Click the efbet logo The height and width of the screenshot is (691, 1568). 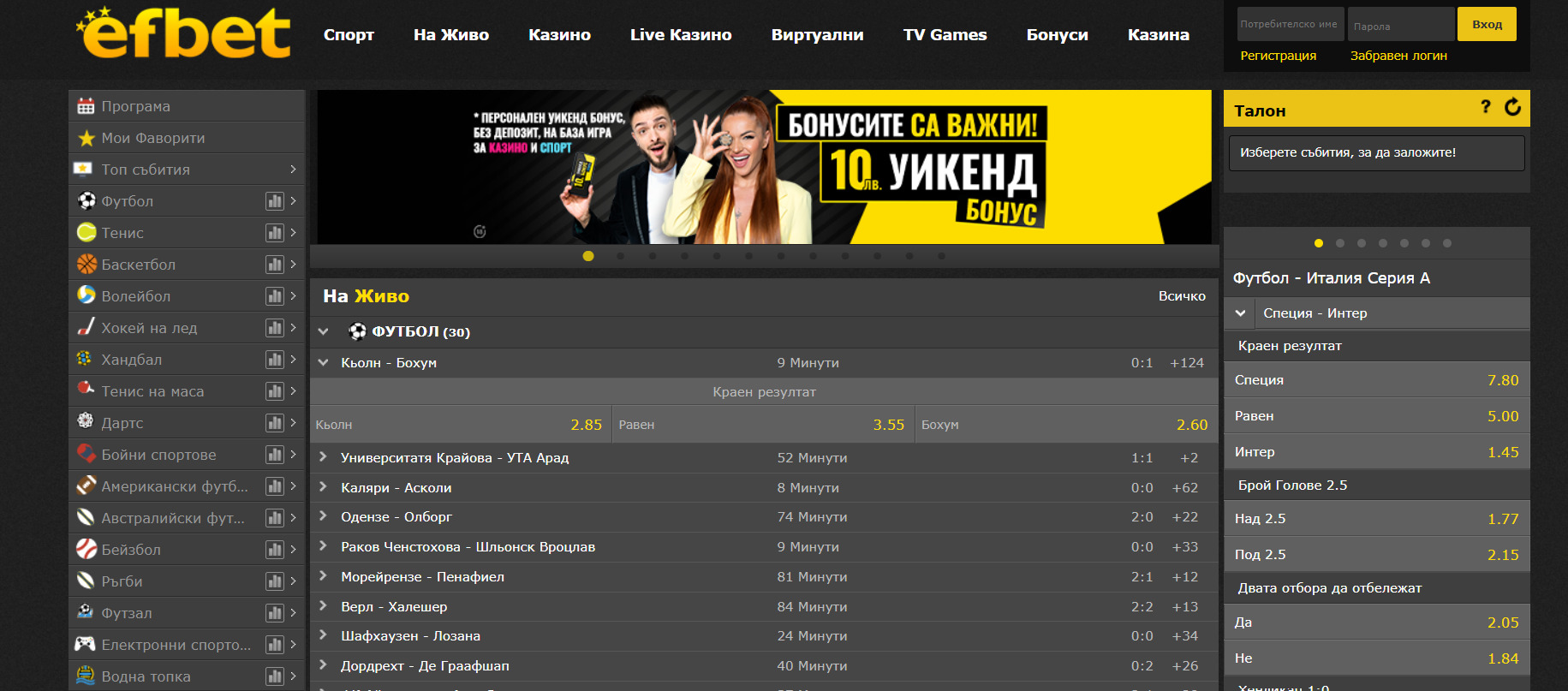(184, 33)
